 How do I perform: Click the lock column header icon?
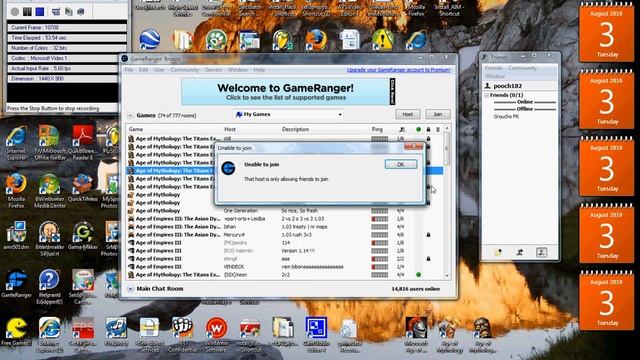coord(428,129)
